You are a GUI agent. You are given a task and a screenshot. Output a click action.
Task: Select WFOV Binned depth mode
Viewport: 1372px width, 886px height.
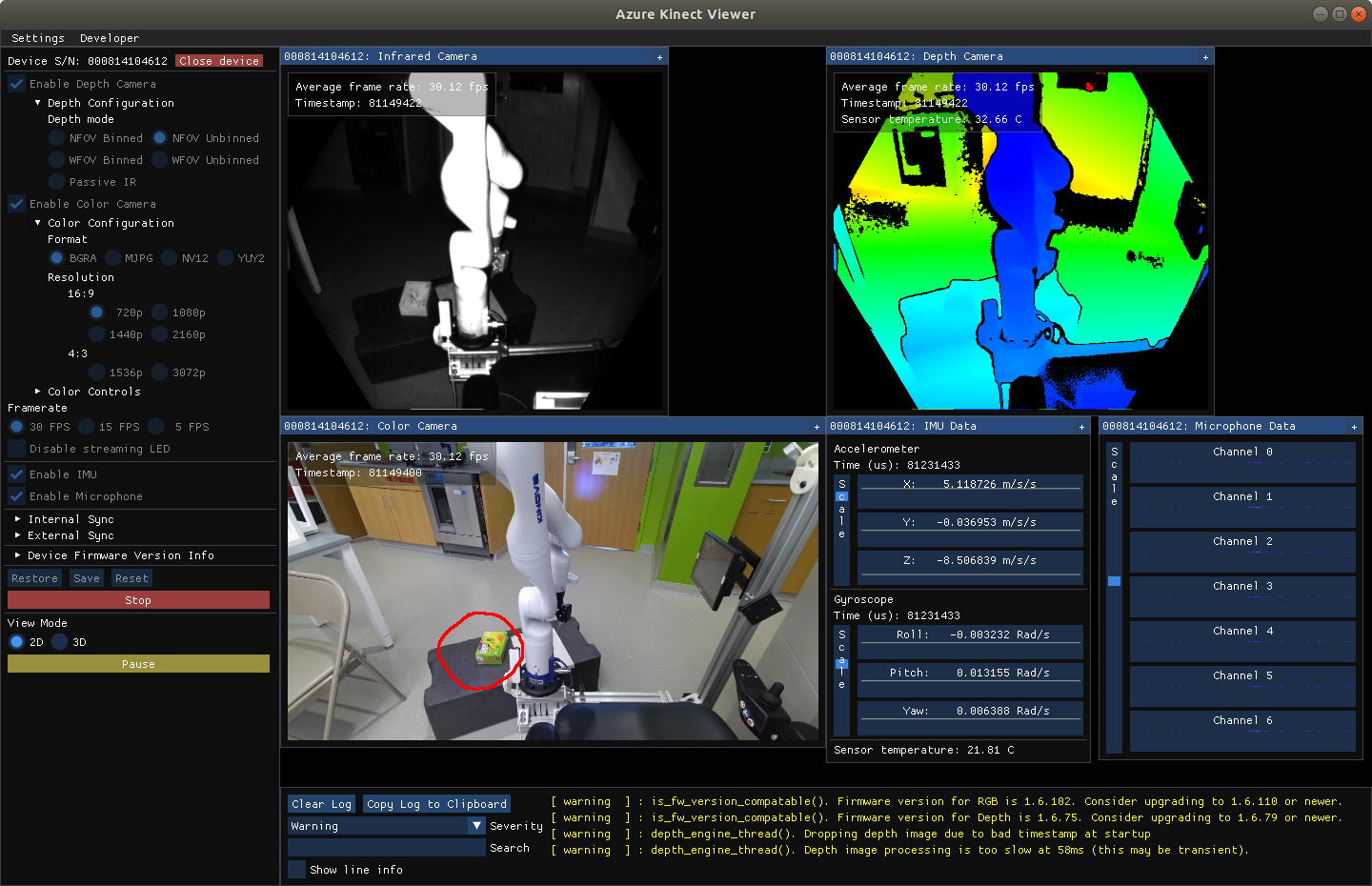click(57, 160)
